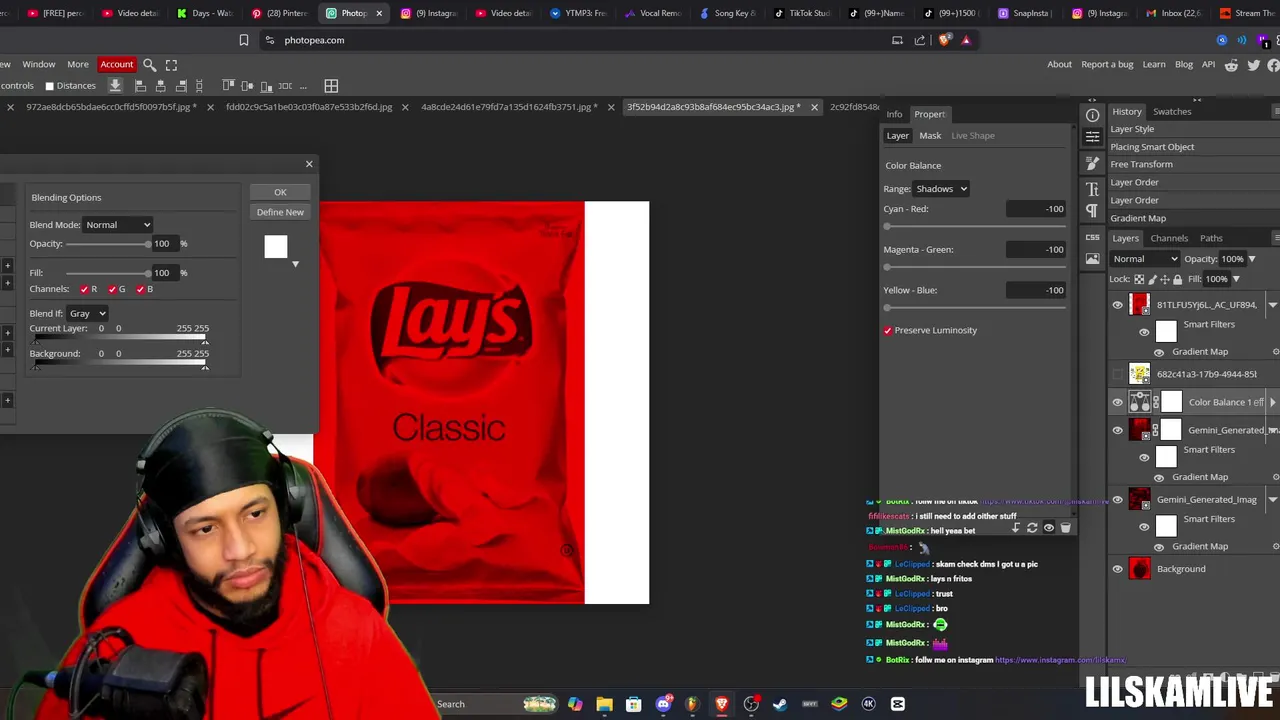Show the hidden 682c41a3 layer

pos(1118,374)
